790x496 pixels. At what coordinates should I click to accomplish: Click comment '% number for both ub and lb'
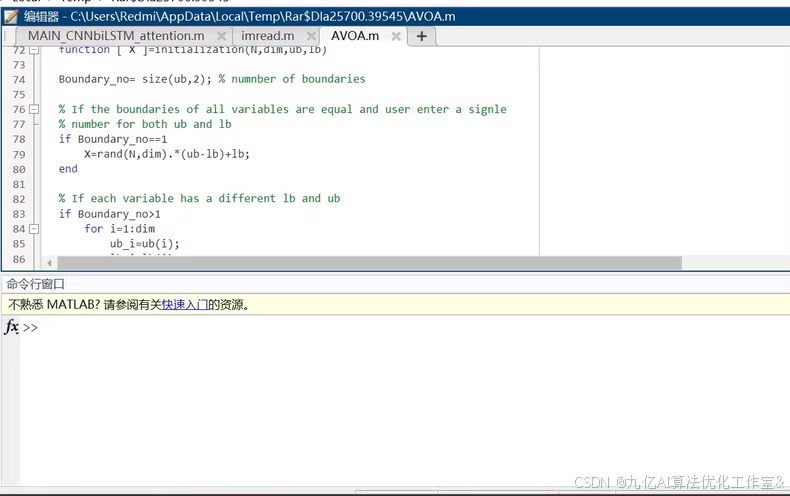(x=145, y=124)
